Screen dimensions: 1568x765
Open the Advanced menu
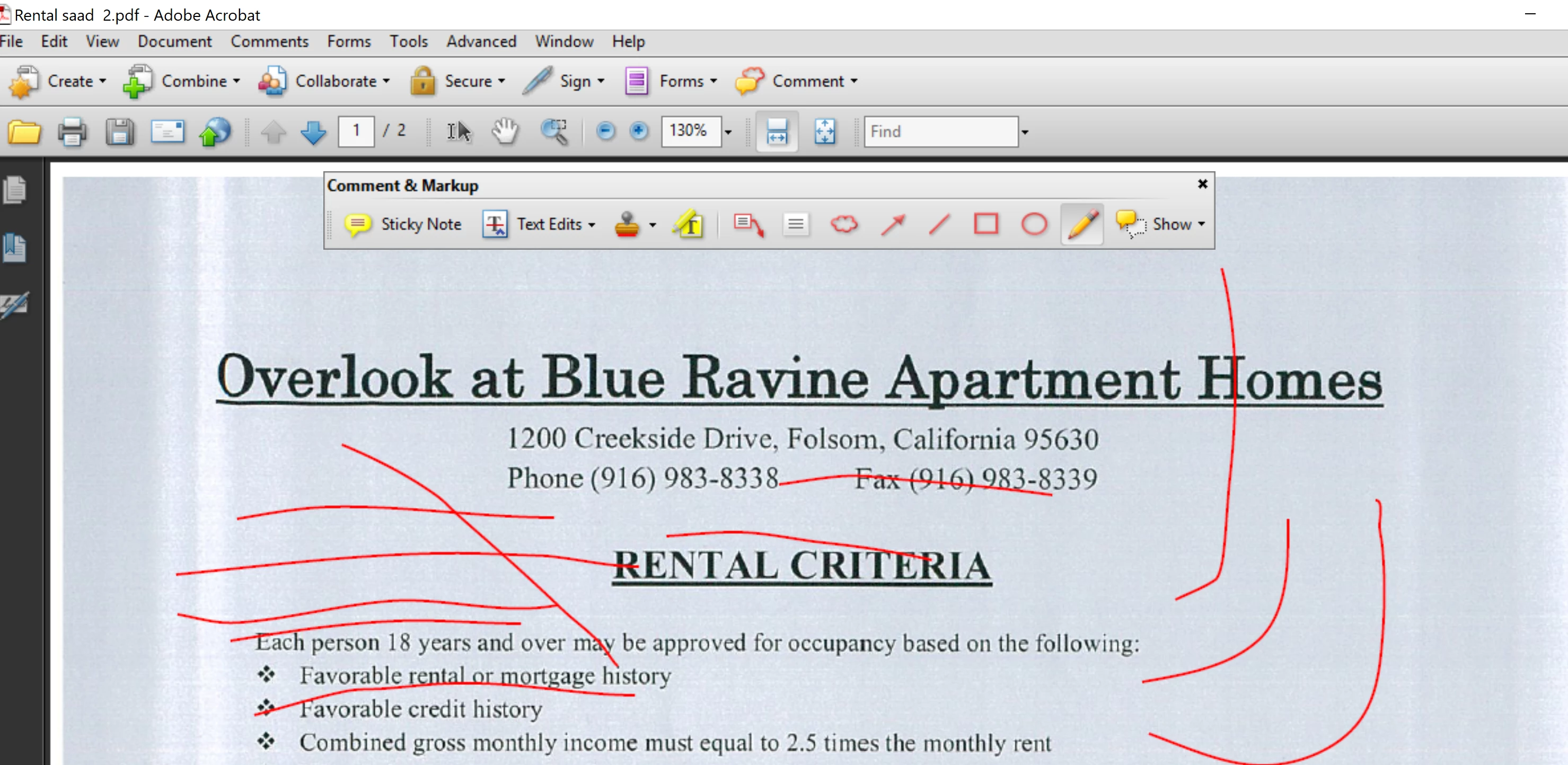coord(481,41)
